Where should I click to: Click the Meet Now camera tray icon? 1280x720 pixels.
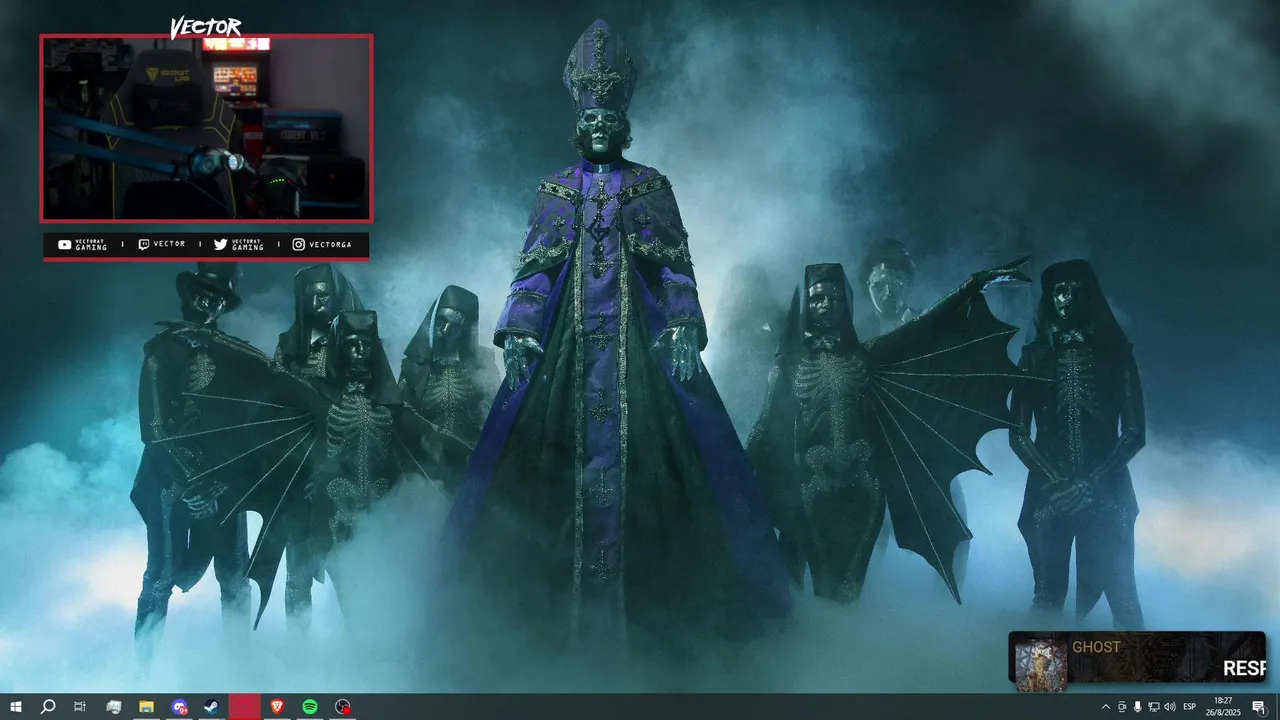tap(1122, 707)
